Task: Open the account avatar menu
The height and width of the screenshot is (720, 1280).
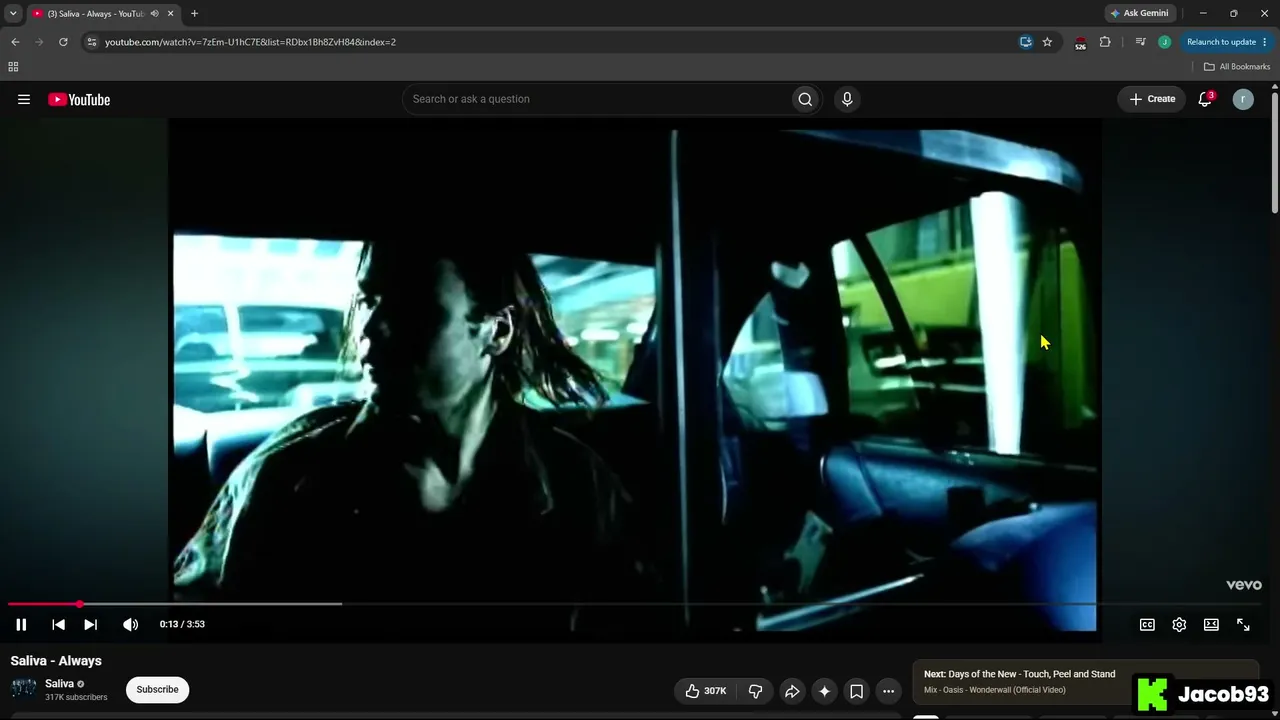Action: (1243, 99)
